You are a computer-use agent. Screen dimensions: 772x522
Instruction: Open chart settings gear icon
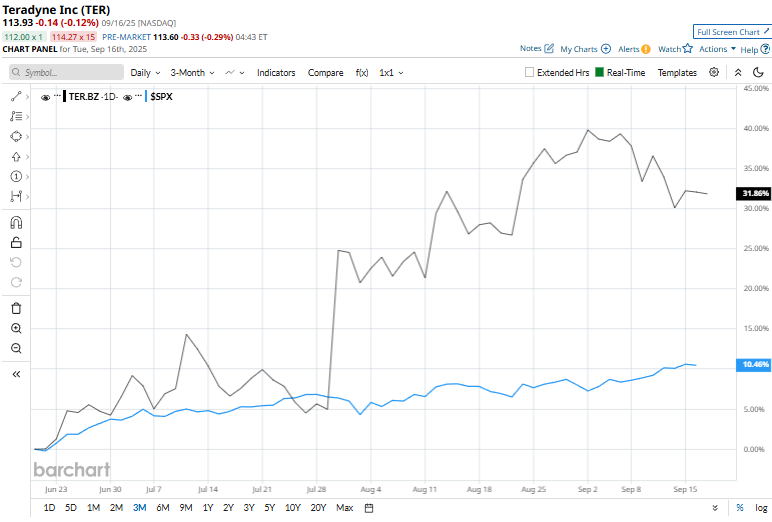pos(714,72)
